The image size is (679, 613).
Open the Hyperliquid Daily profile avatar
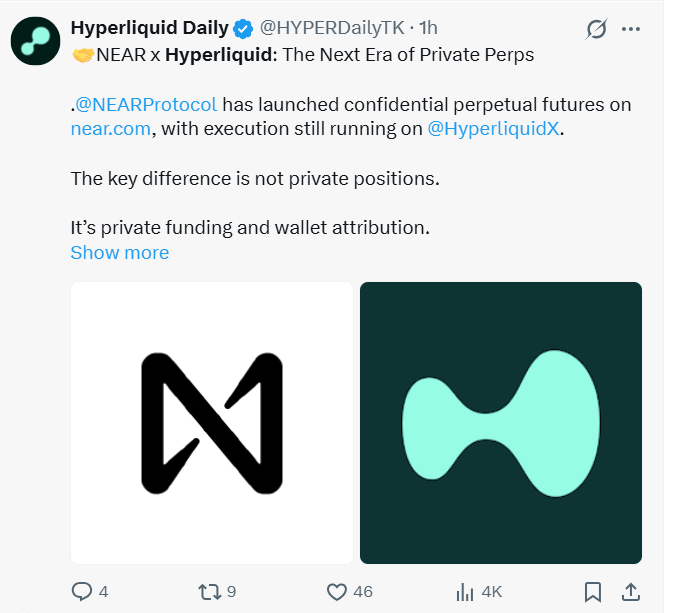coord(36,41)
